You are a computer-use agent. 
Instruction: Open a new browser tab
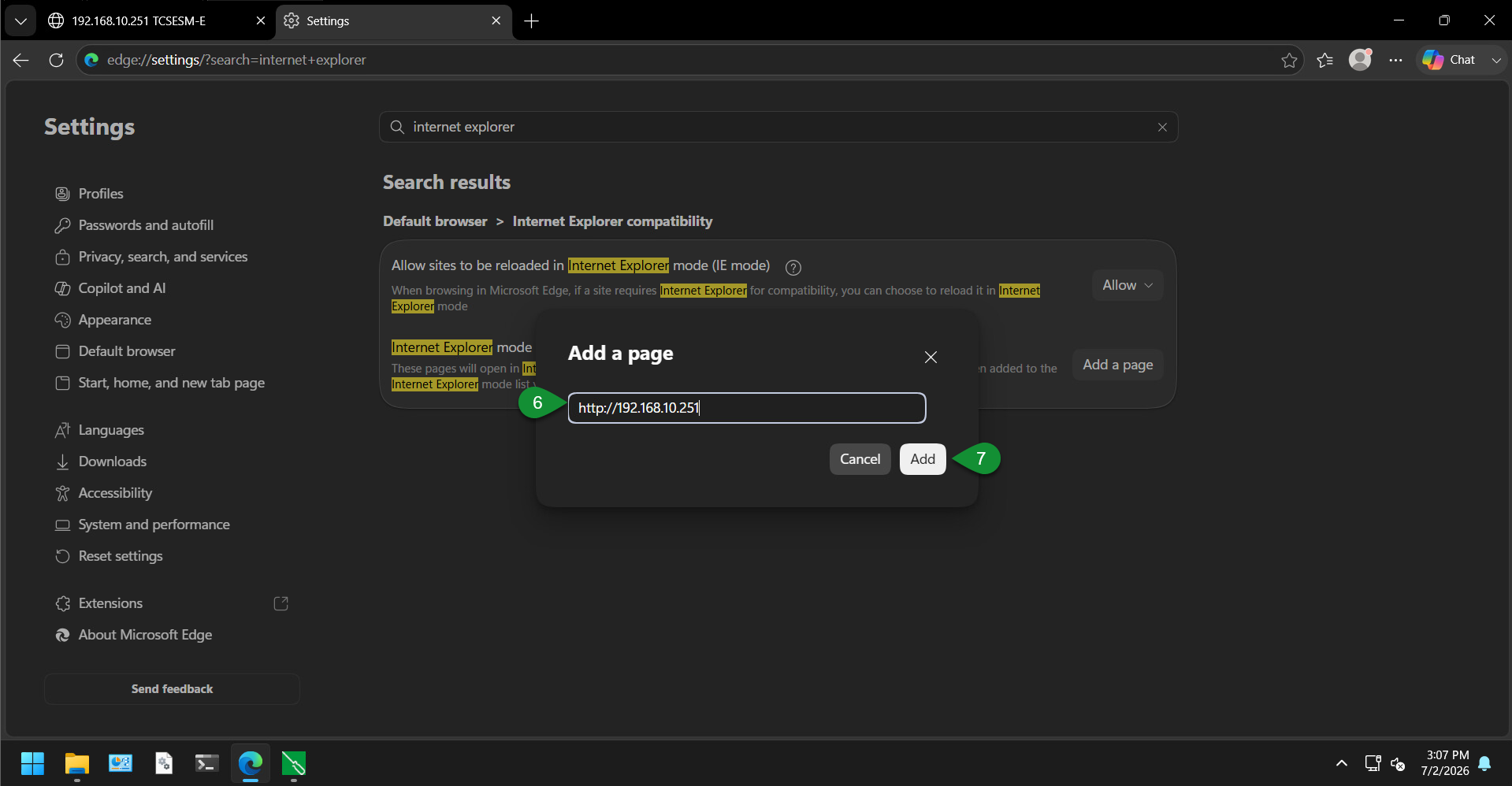pyautogui.click(x=532, y=21)
